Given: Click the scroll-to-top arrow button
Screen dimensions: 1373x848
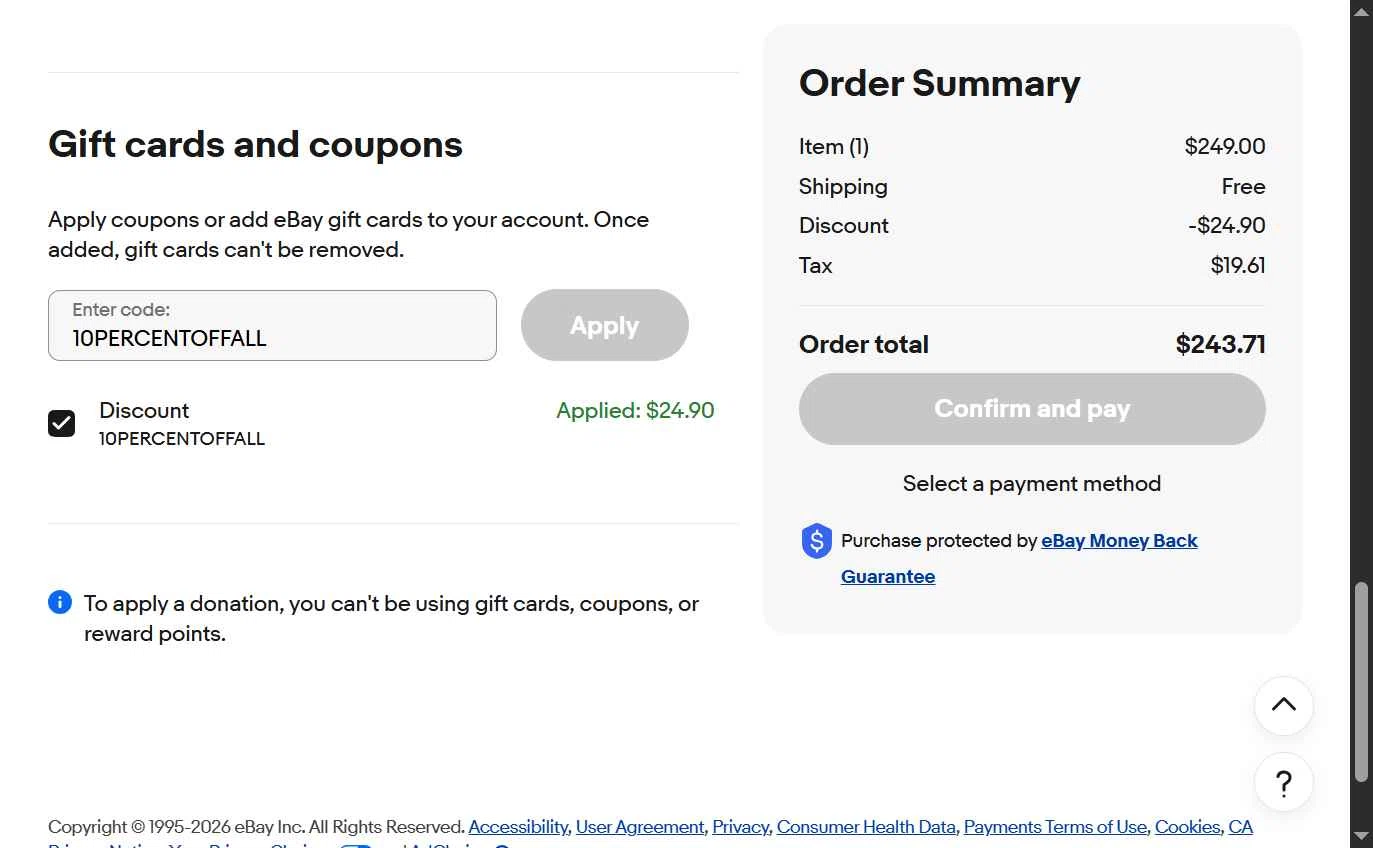Looking at the screenshot, I should tap(1283, 706).
